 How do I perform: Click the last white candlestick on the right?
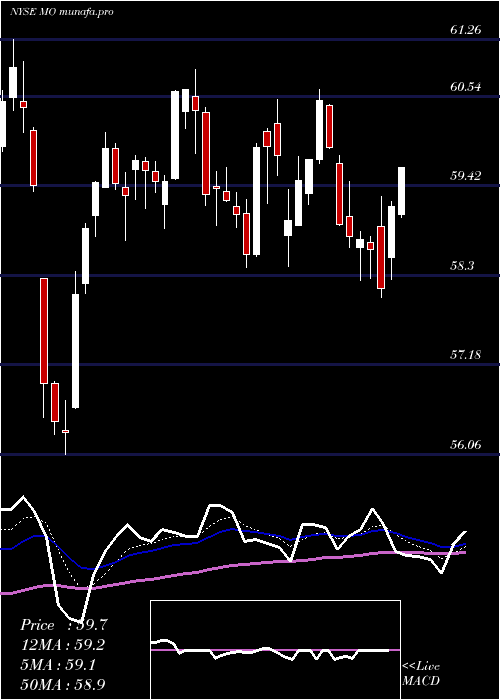(x=402, y=191)
